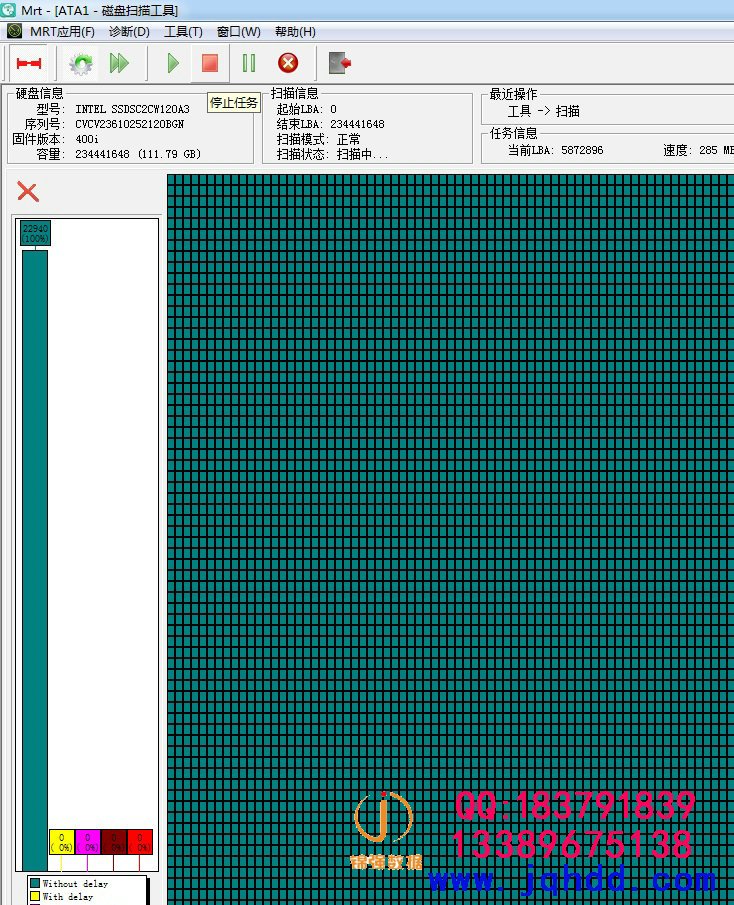
Task: Click the 扫描信息 group label
Action: [x=294, y=94]
